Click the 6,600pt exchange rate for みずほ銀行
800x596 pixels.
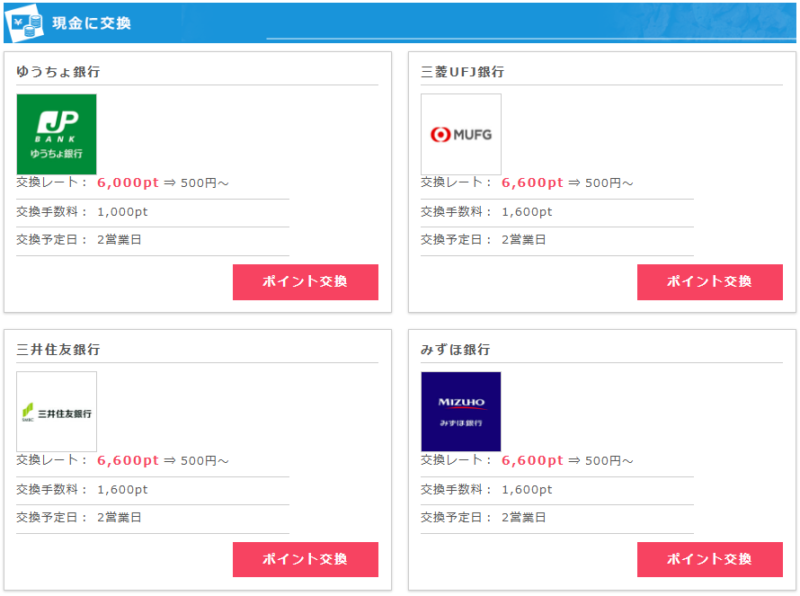pyautogui.click(x=532, y=461)
